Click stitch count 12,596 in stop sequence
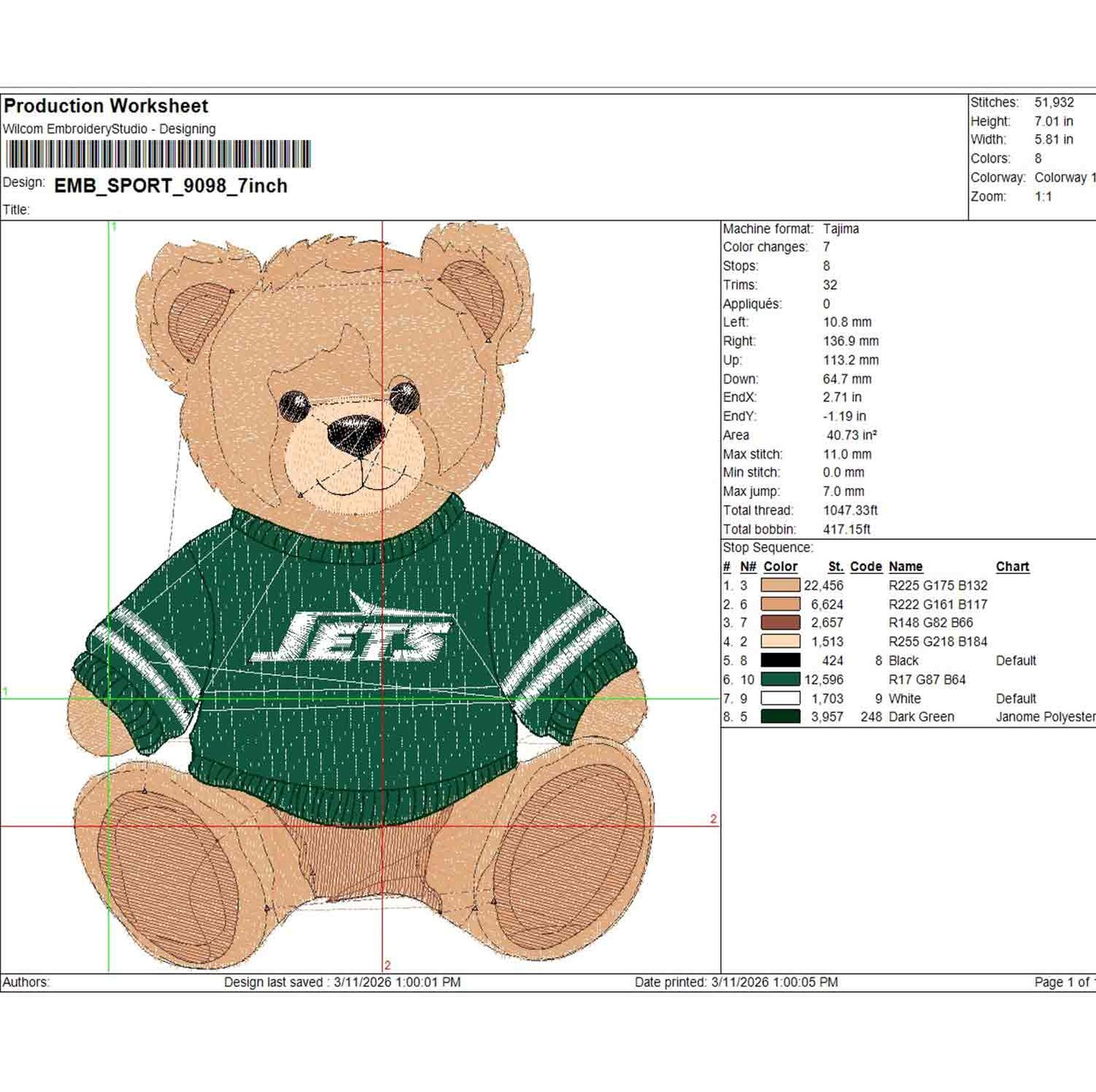 [x=823, y=679]
